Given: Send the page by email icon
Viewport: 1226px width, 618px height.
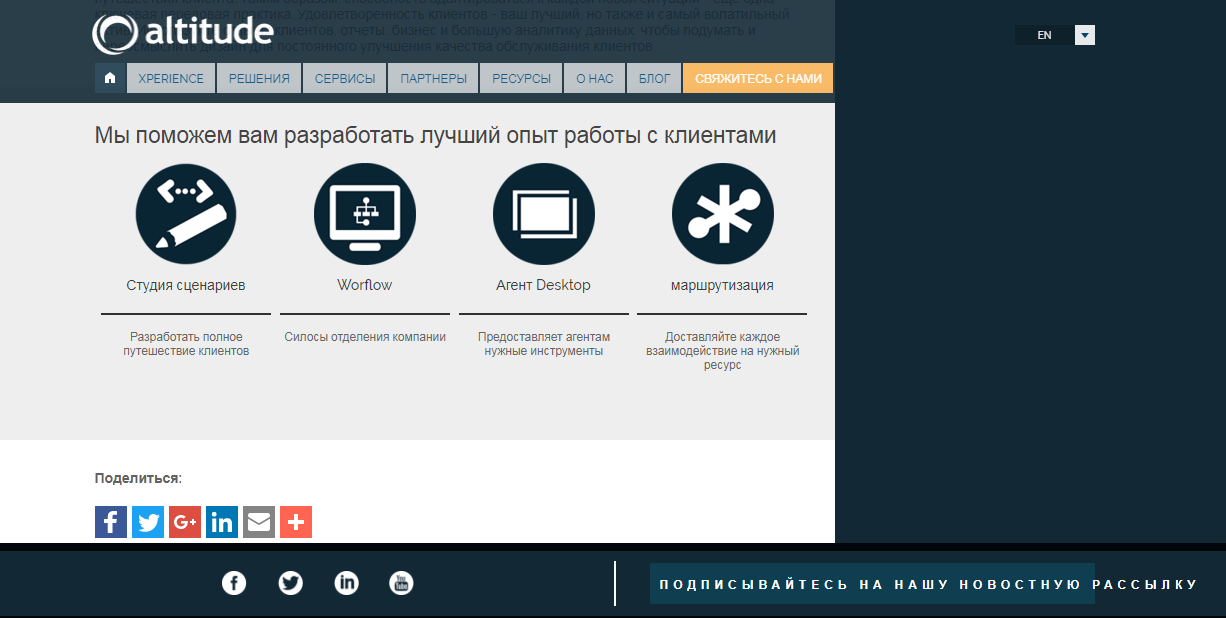Looking at the screenshot, I should pos(258,521).
